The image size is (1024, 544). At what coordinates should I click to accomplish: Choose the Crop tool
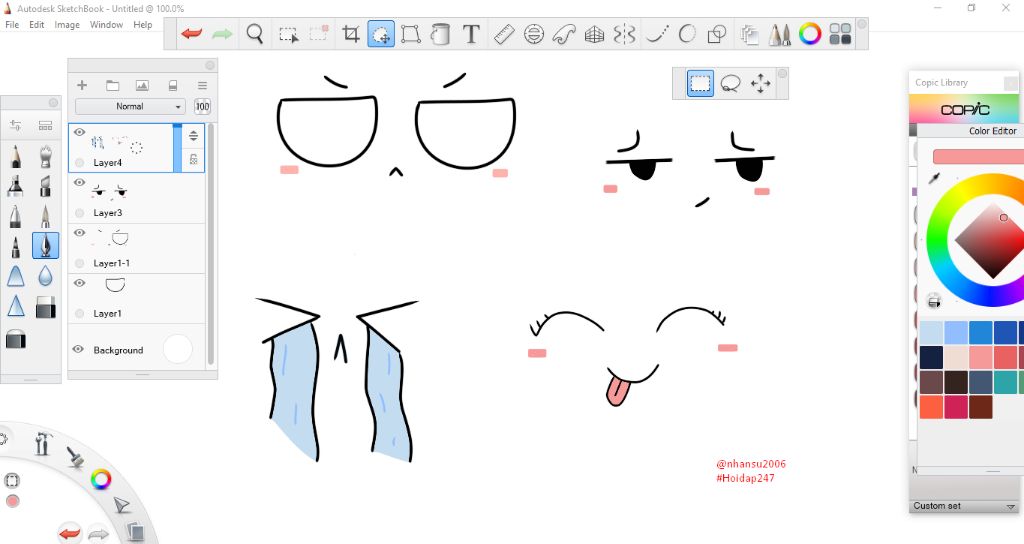(351, 34)
